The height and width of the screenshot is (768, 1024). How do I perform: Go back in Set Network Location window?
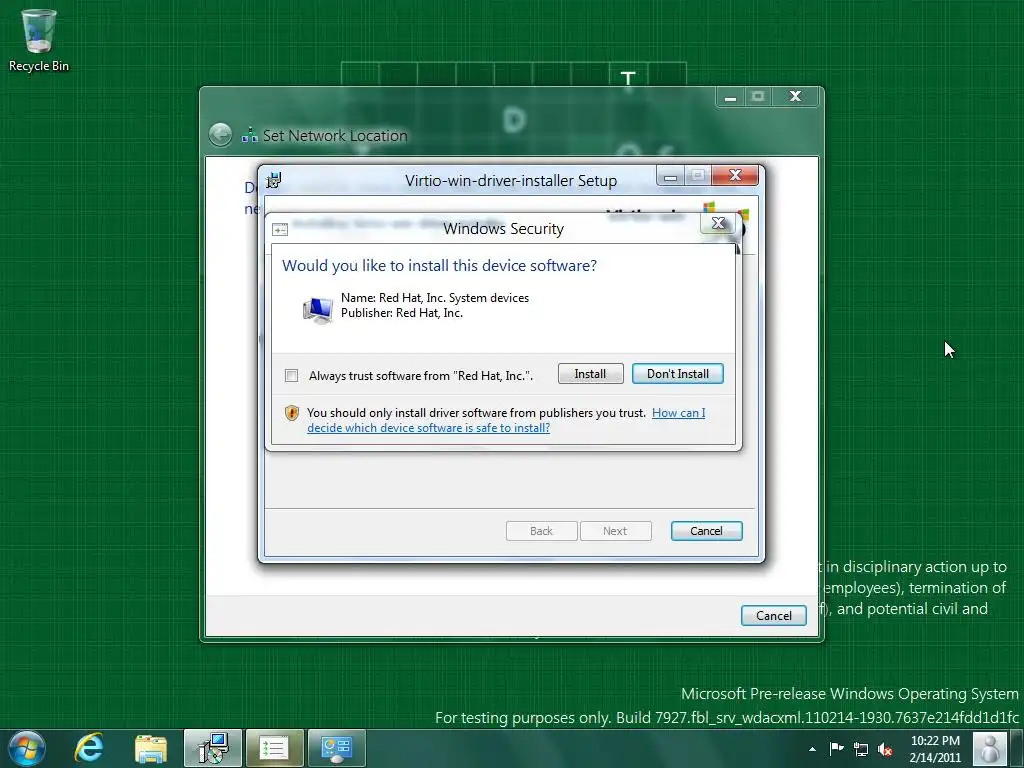click(x=221, y=135)
